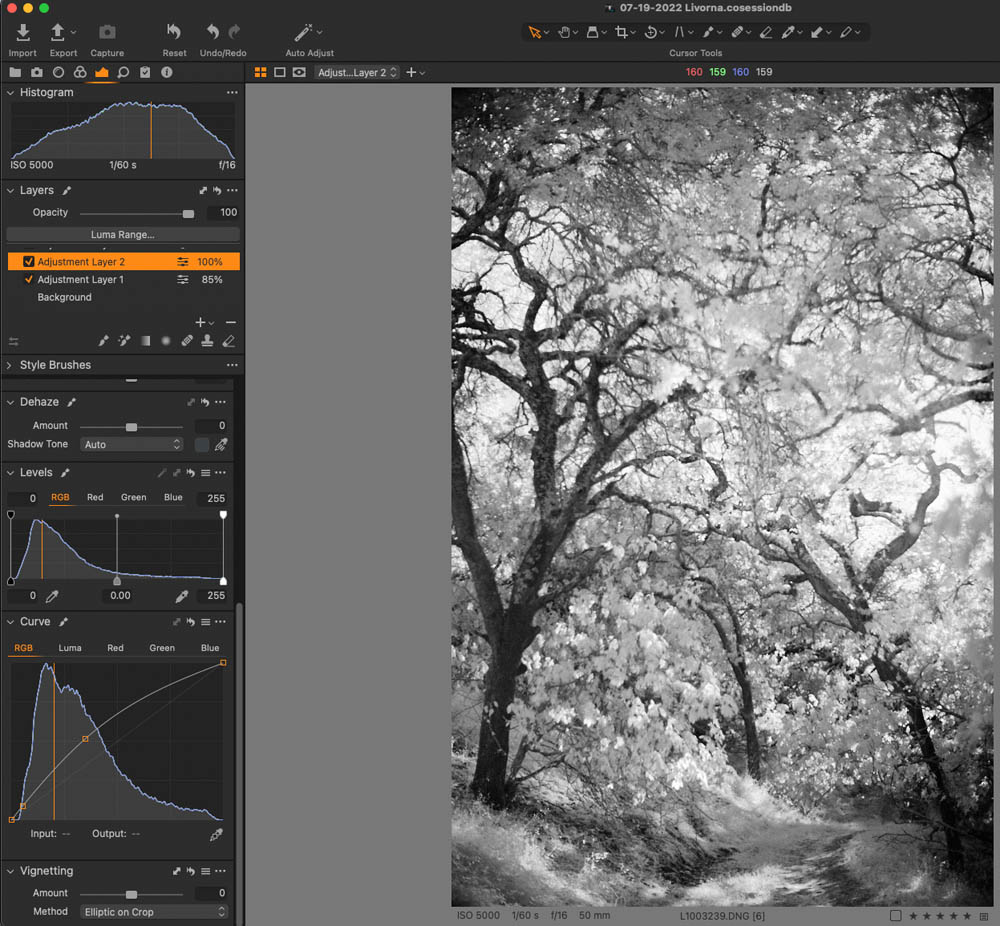Open the Library folder tool tab
The height and width of the screenshot is (926, 1000).
pos(15,72)
